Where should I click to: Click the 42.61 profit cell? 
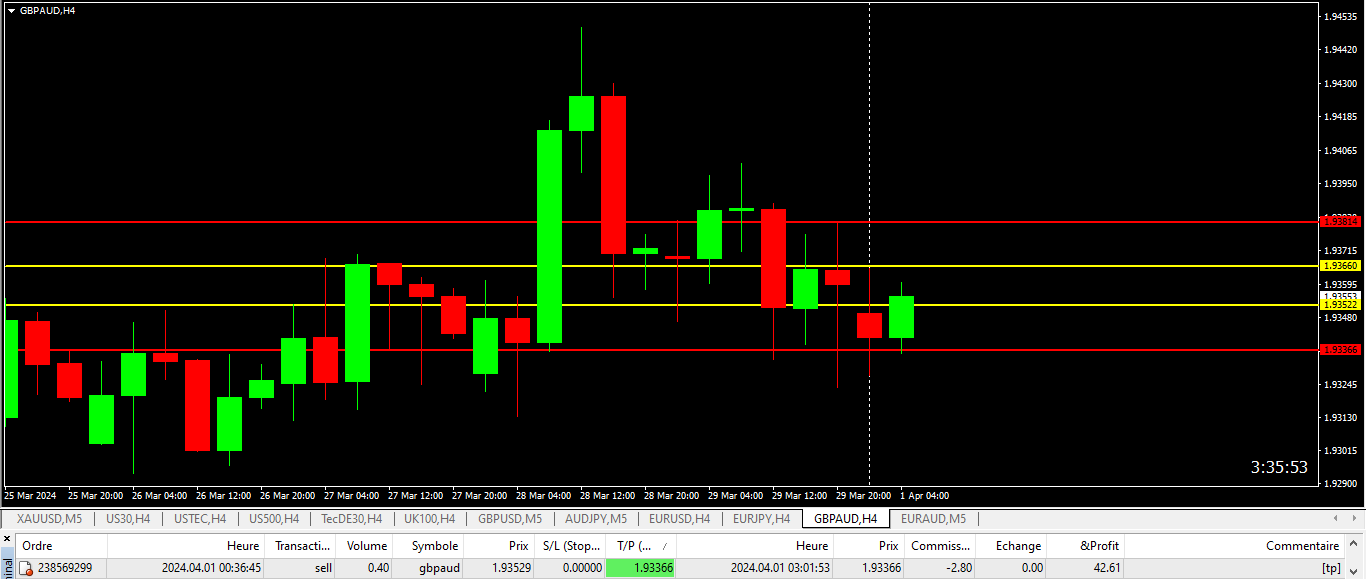[1107, 568]
